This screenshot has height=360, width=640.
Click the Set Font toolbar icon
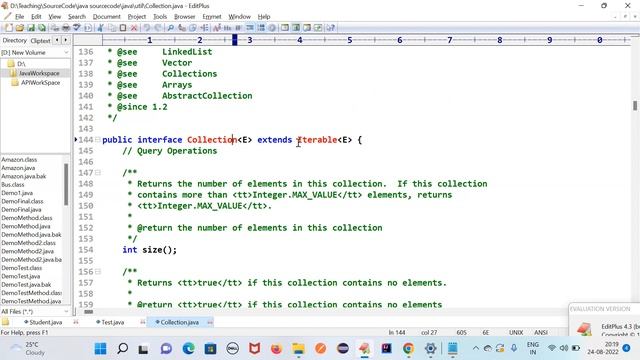click(x=217, y=28)
